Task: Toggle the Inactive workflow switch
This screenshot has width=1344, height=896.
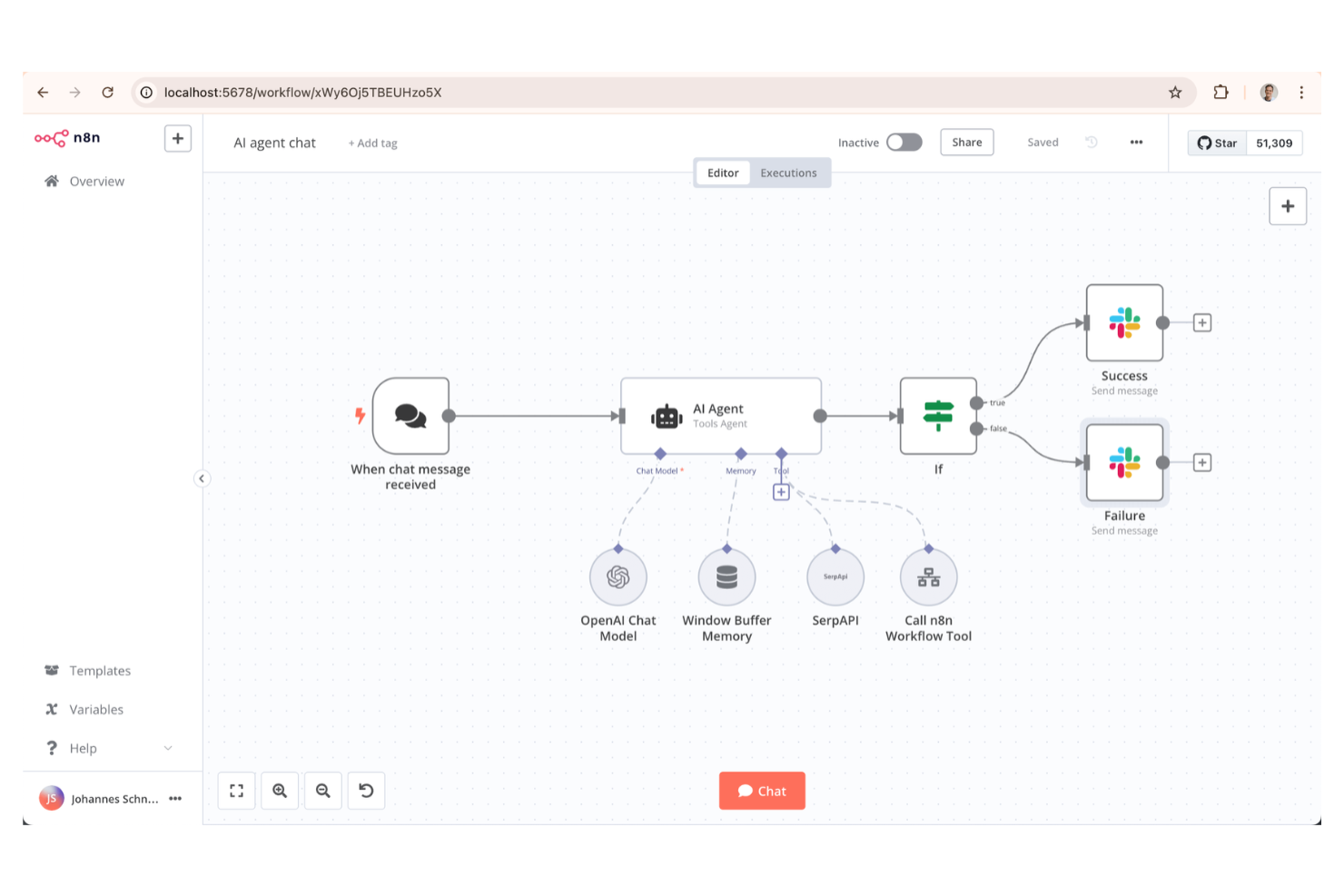Action: pyautogui.click(x=904, y=143)
